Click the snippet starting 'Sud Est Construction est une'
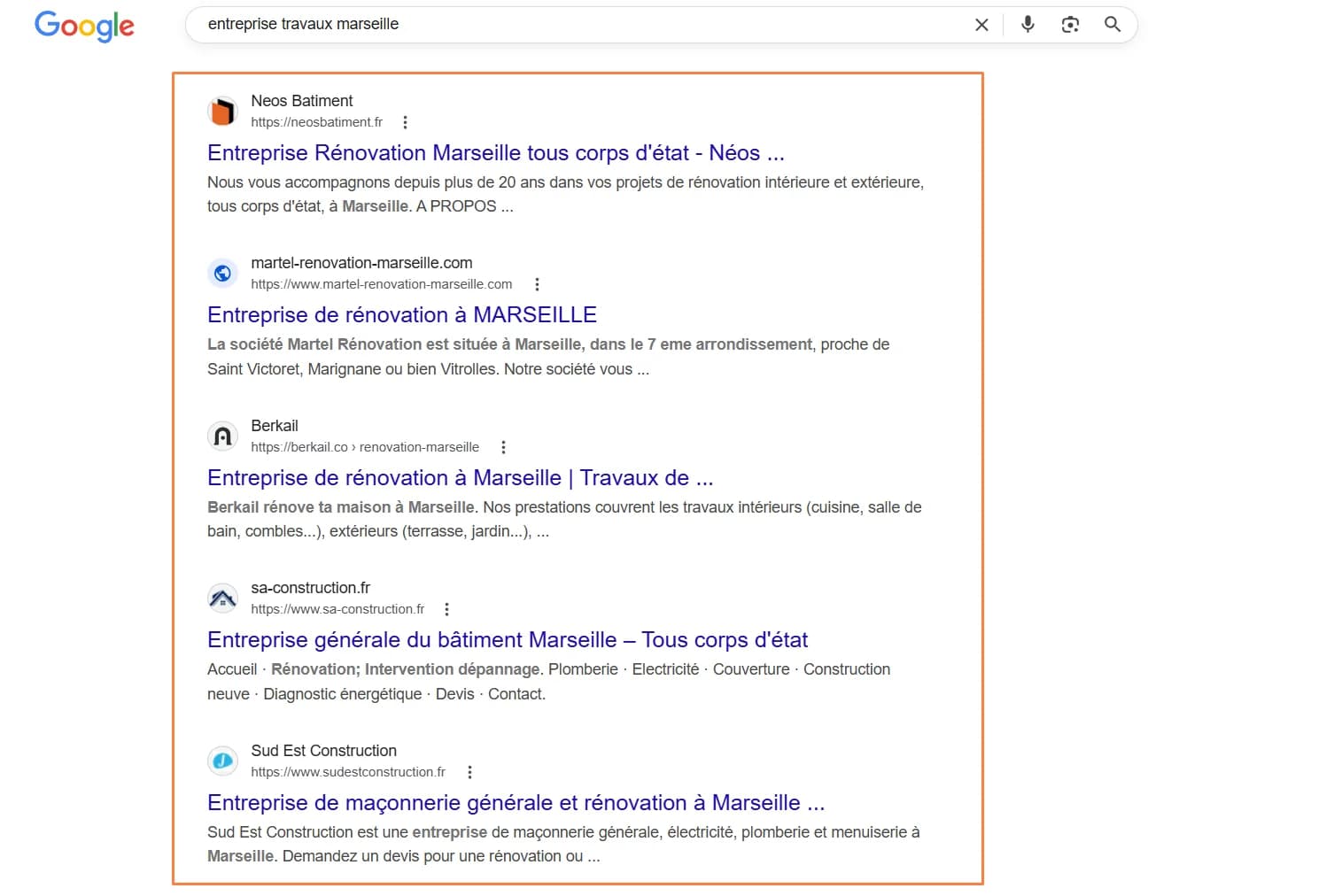Viewport: 1326px width, 896px height. pos(563,844)
